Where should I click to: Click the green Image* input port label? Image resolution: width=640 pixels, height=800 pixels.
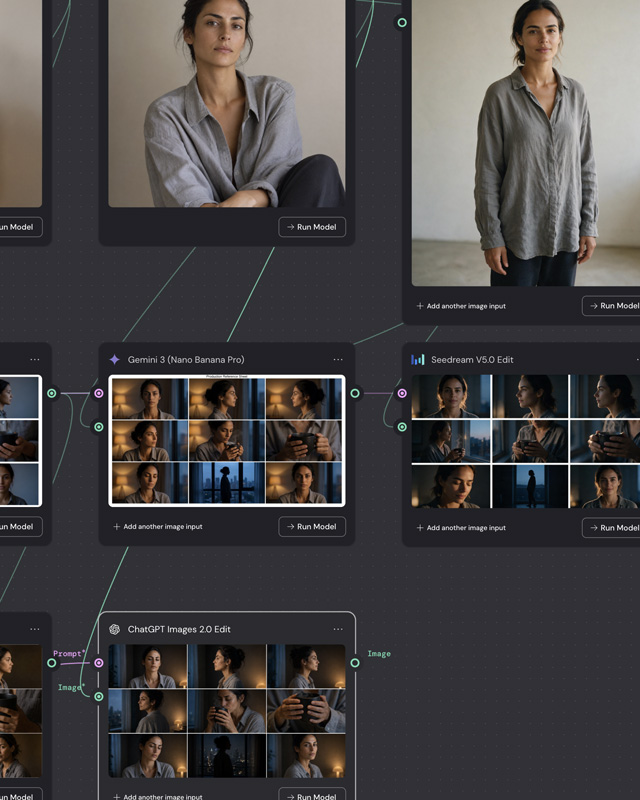point(71,687)
